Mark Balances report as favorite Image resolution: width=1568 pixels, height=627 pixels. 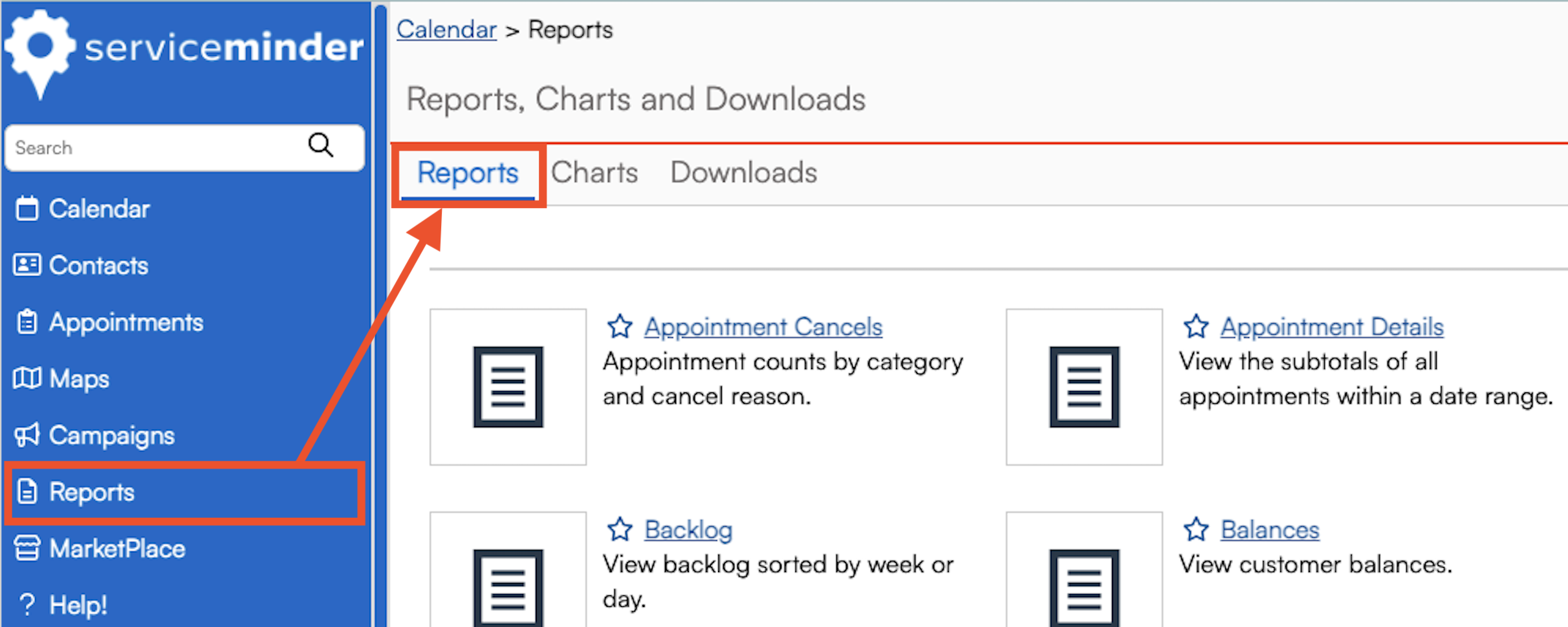tap(1196, 529)
